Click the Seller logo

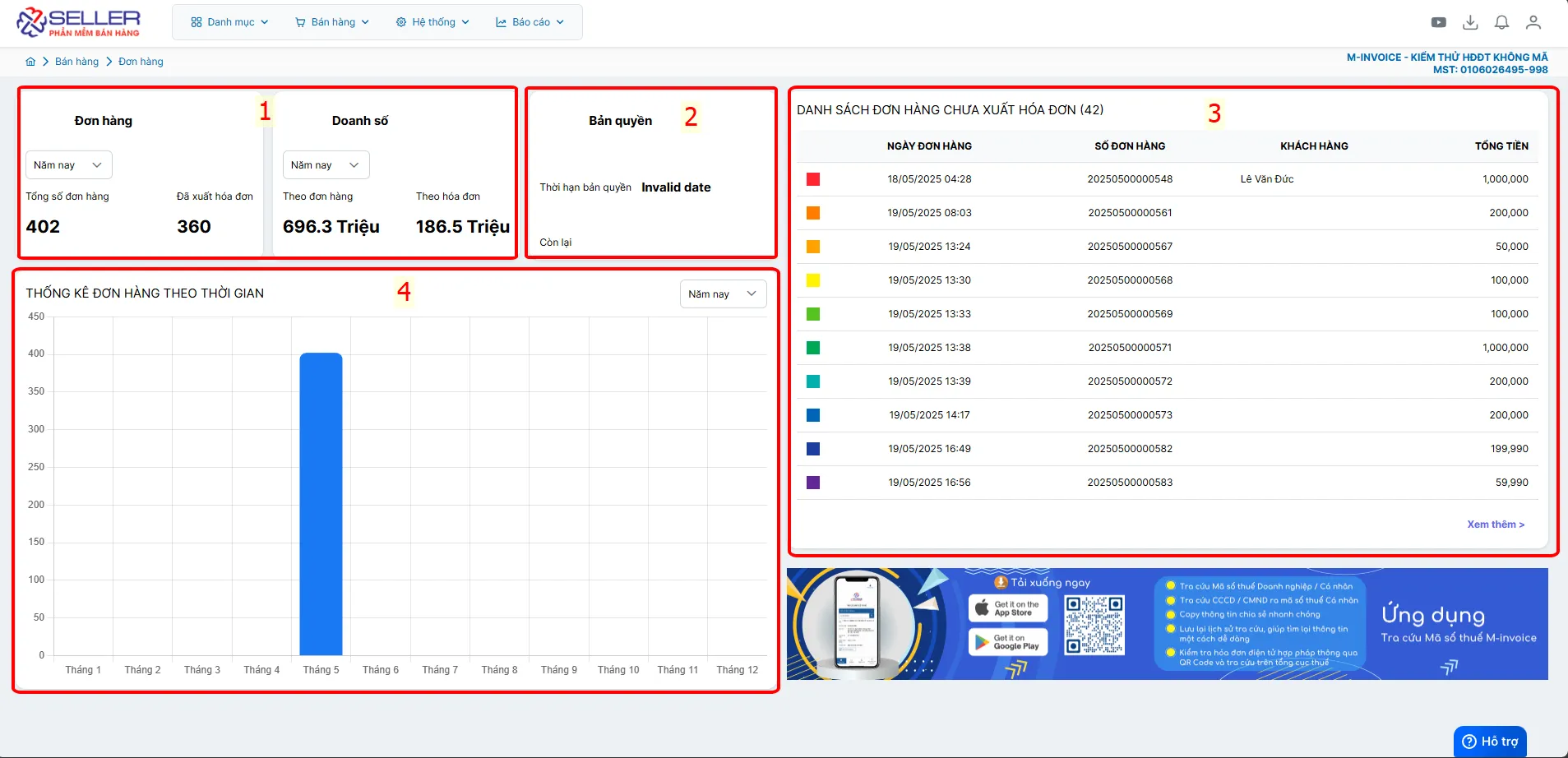click(79, 22)
